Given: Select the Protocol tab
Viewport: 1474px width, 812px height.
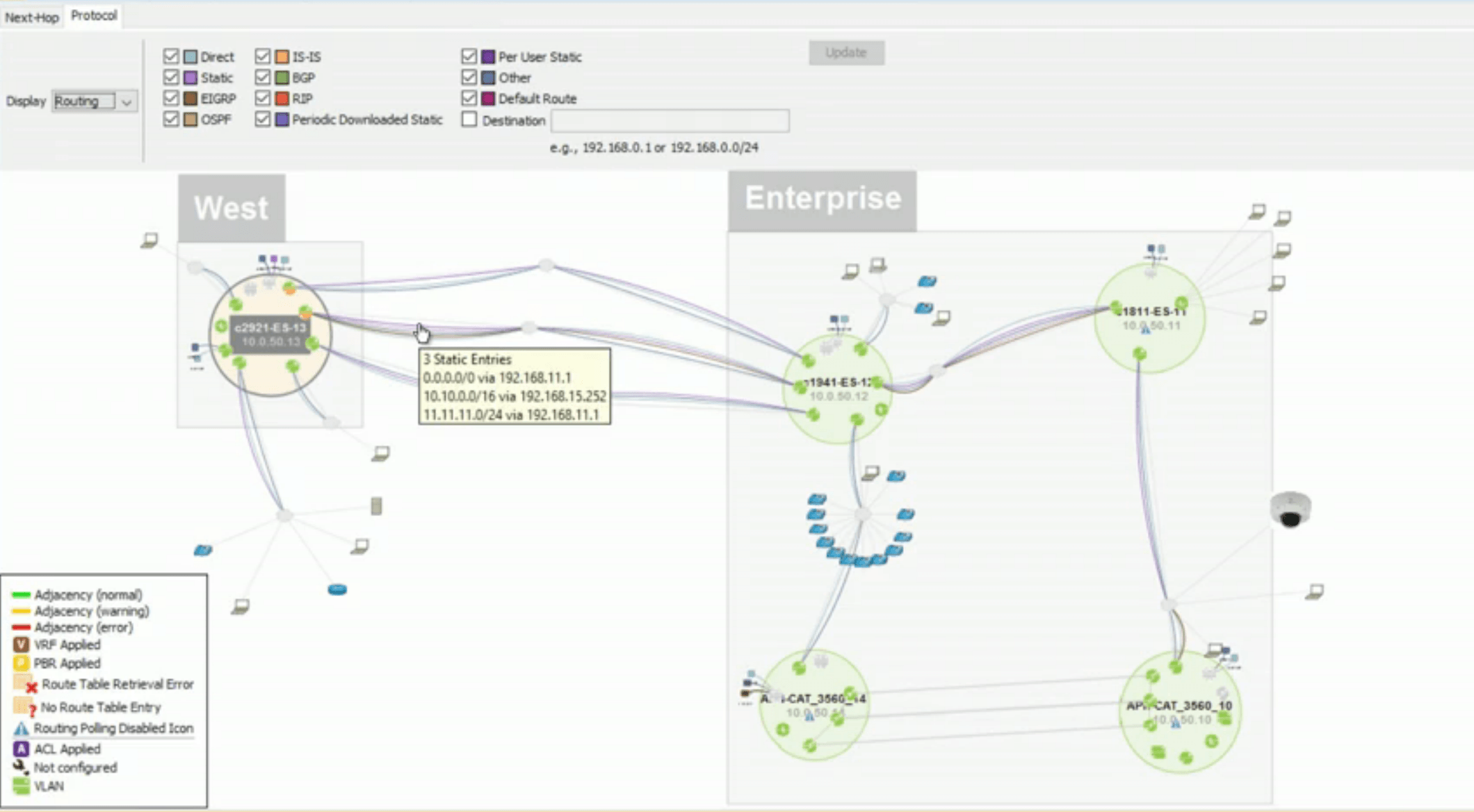Looking at the screenshot, I should [94, 16].
